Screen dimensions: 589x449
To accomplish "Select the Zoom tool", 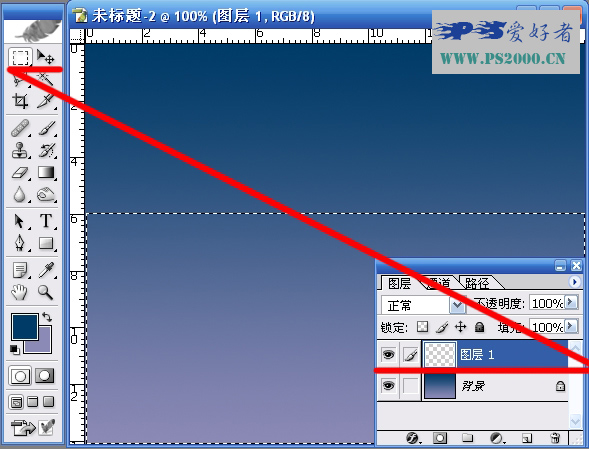I will click(x=45, y=292).
